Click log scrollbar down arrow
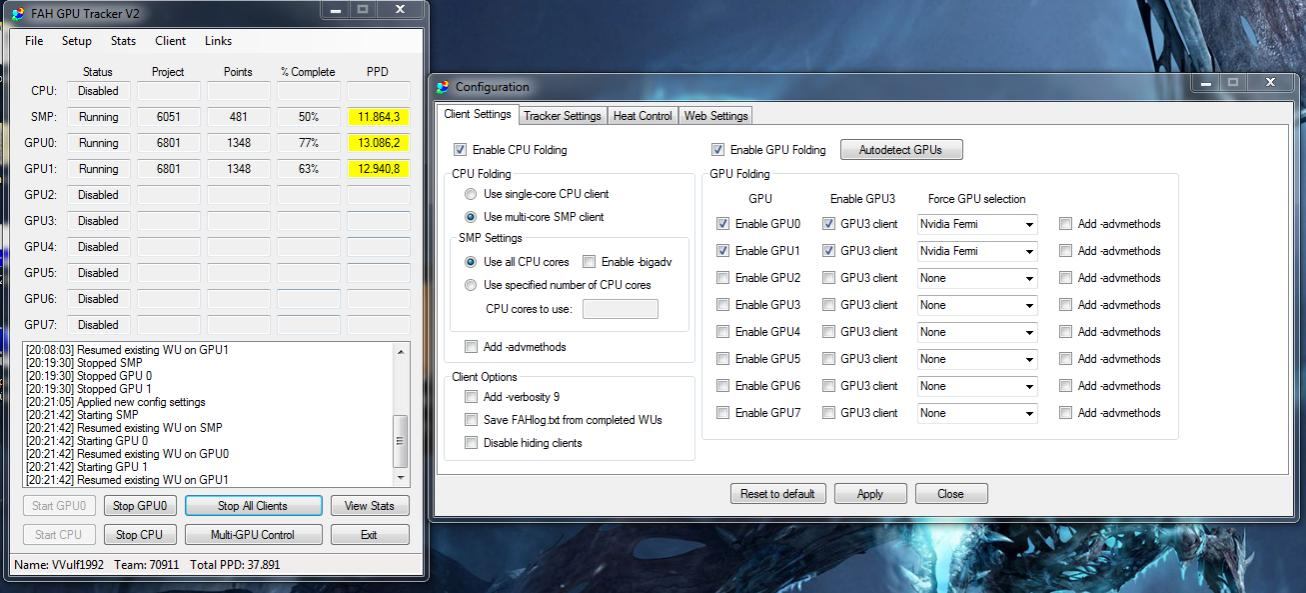1306x593 pixels. [x=401, y=478]
